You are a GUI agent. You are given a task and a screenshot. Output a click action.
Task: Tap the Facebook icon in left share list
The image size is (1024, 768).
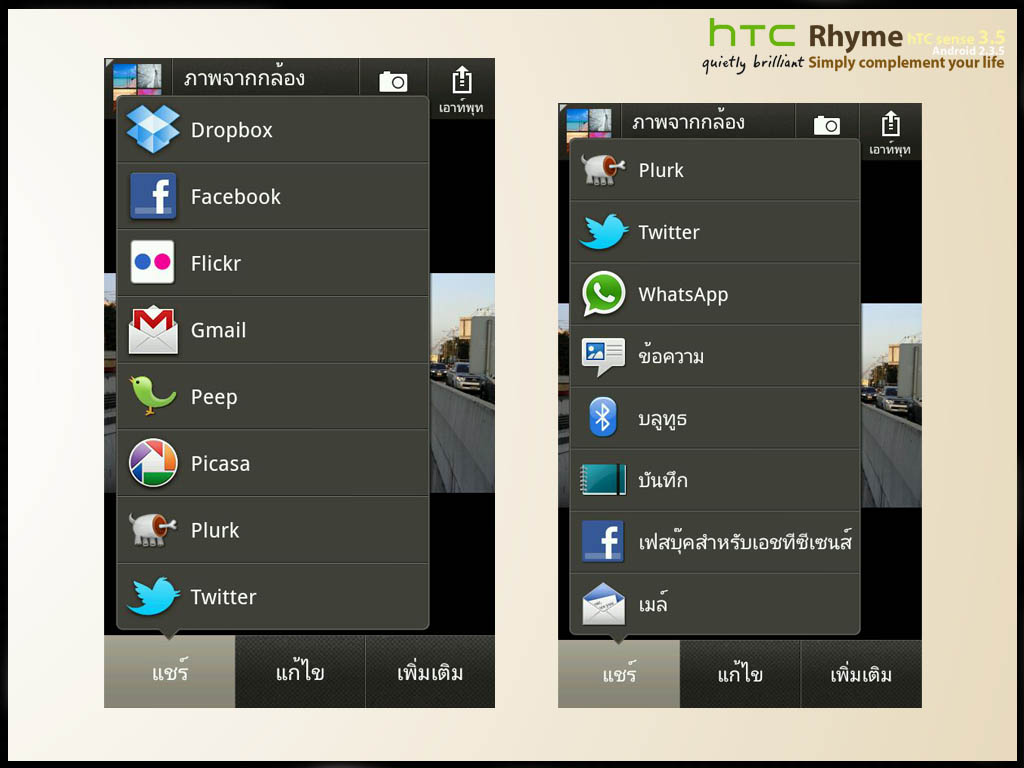(x=153, y=195)
